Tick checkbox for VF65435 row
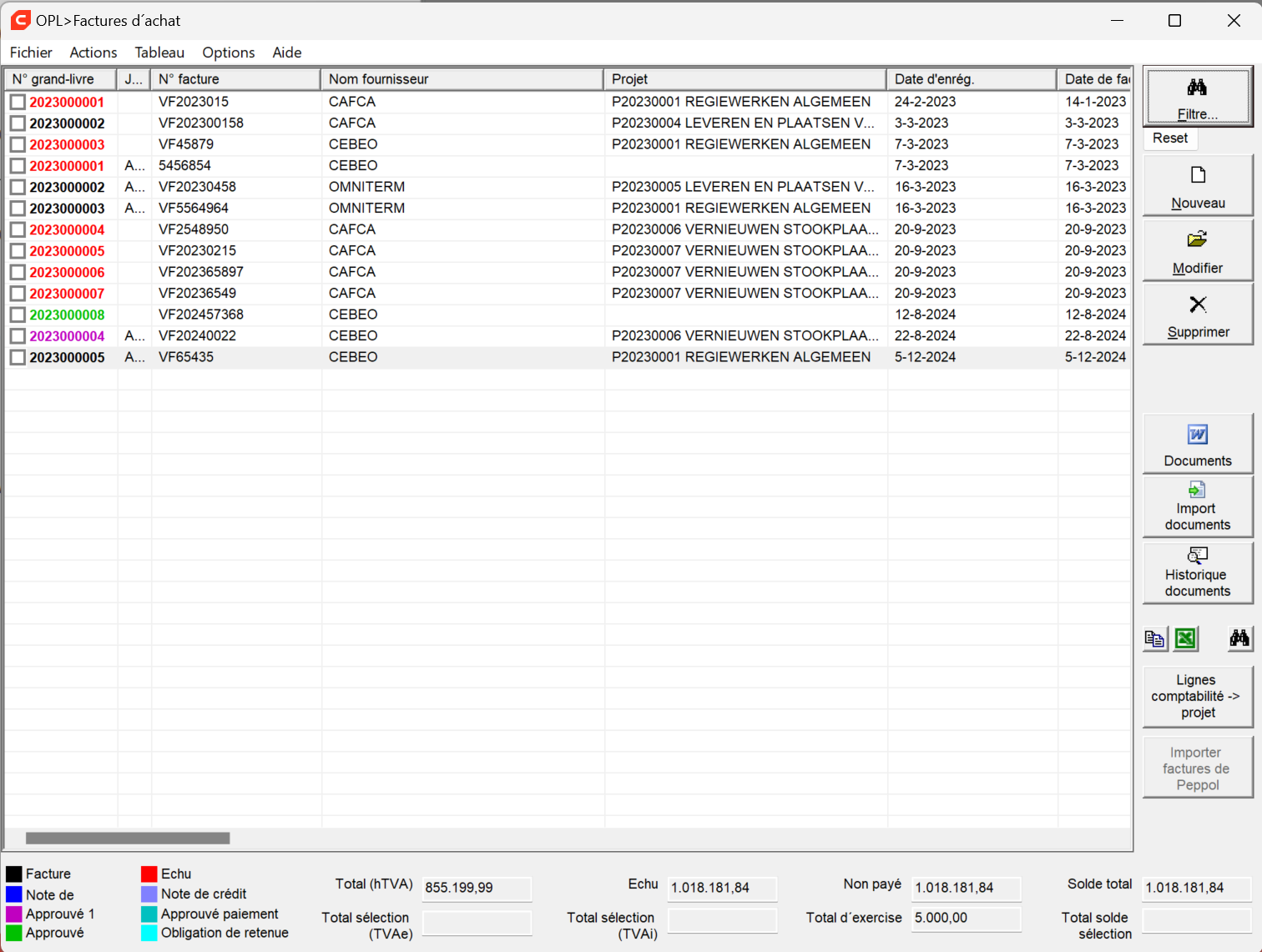Screen dimensions: 1262x952 click(18, 357)
